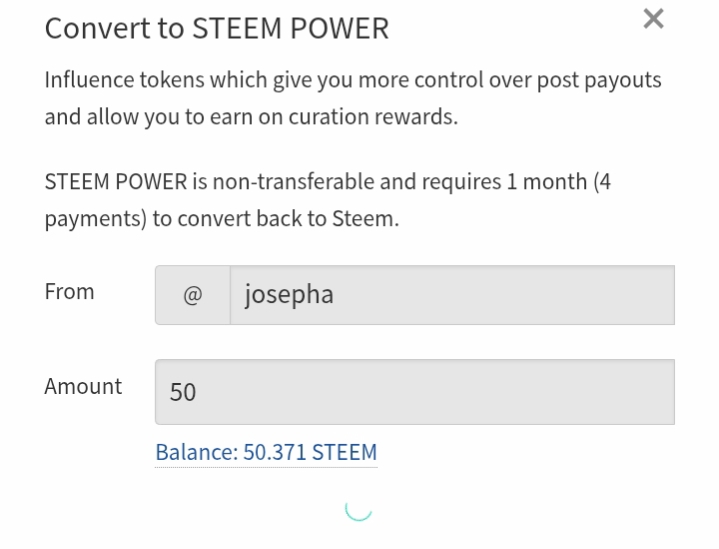Viewport: 719px width, 549px height.
Task: Click the Convert to STEEM POWER heading
Action: click(x=216, y=28)
